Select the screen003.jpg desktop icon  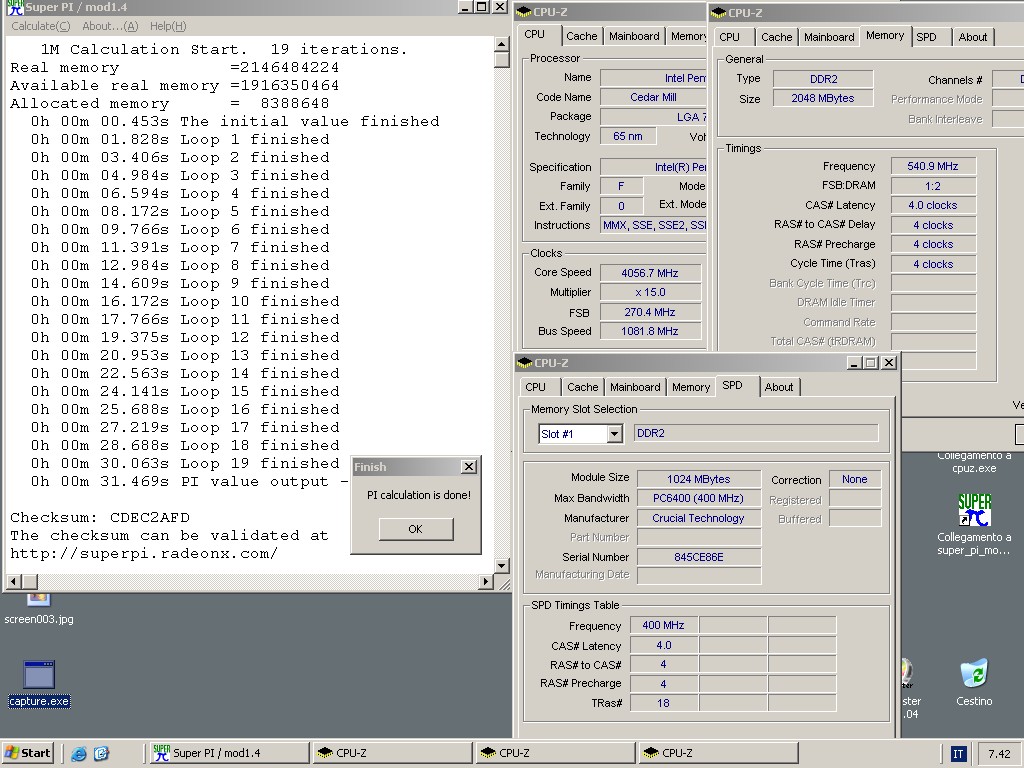[x=39, y=610]
